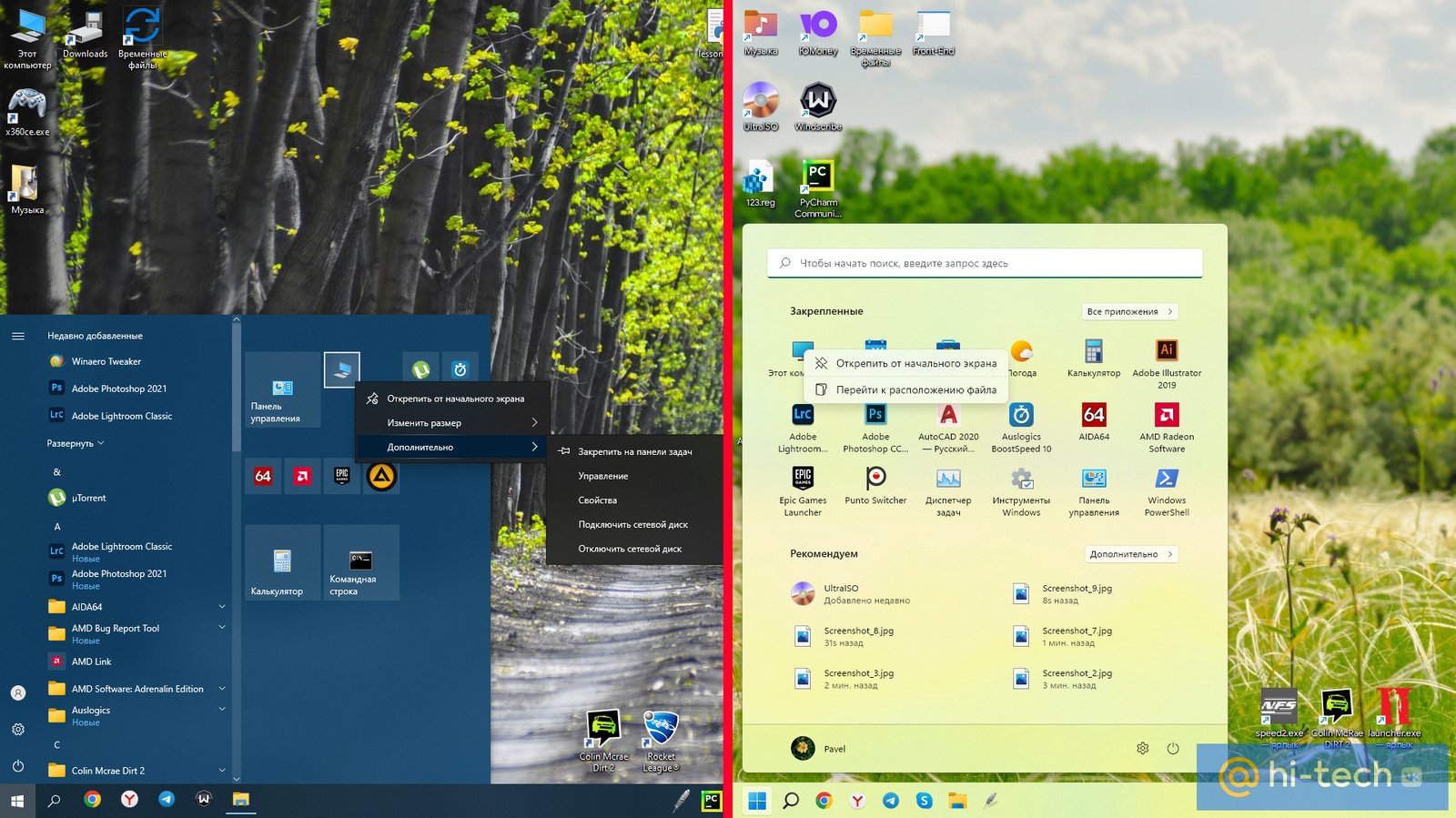Open Windows 10 Start button on taskbar
Screen dimensions: 1456x818
(17, 801)
